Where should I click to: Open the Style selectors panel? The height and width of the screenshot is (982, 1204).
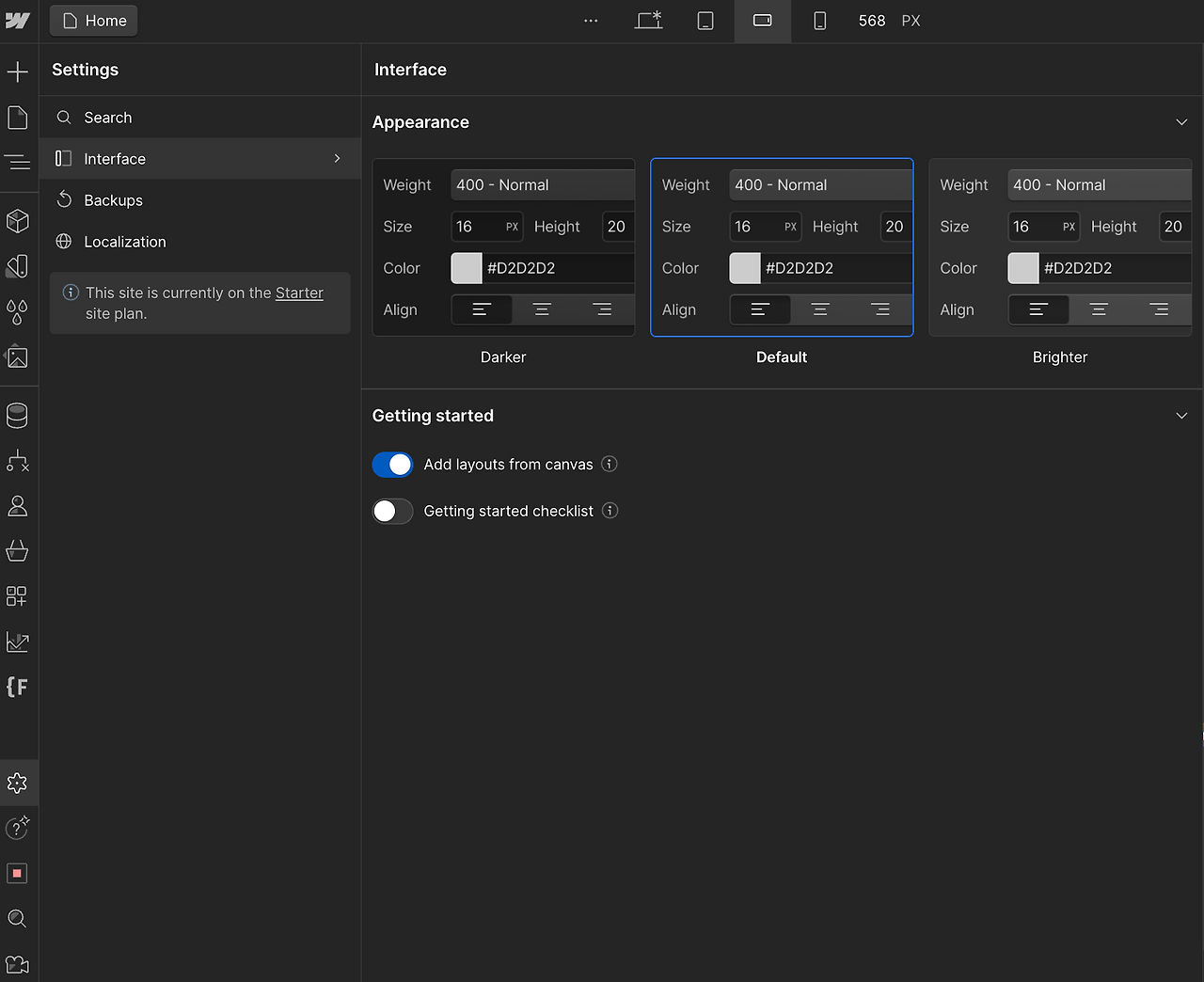[x=18, y=266]
